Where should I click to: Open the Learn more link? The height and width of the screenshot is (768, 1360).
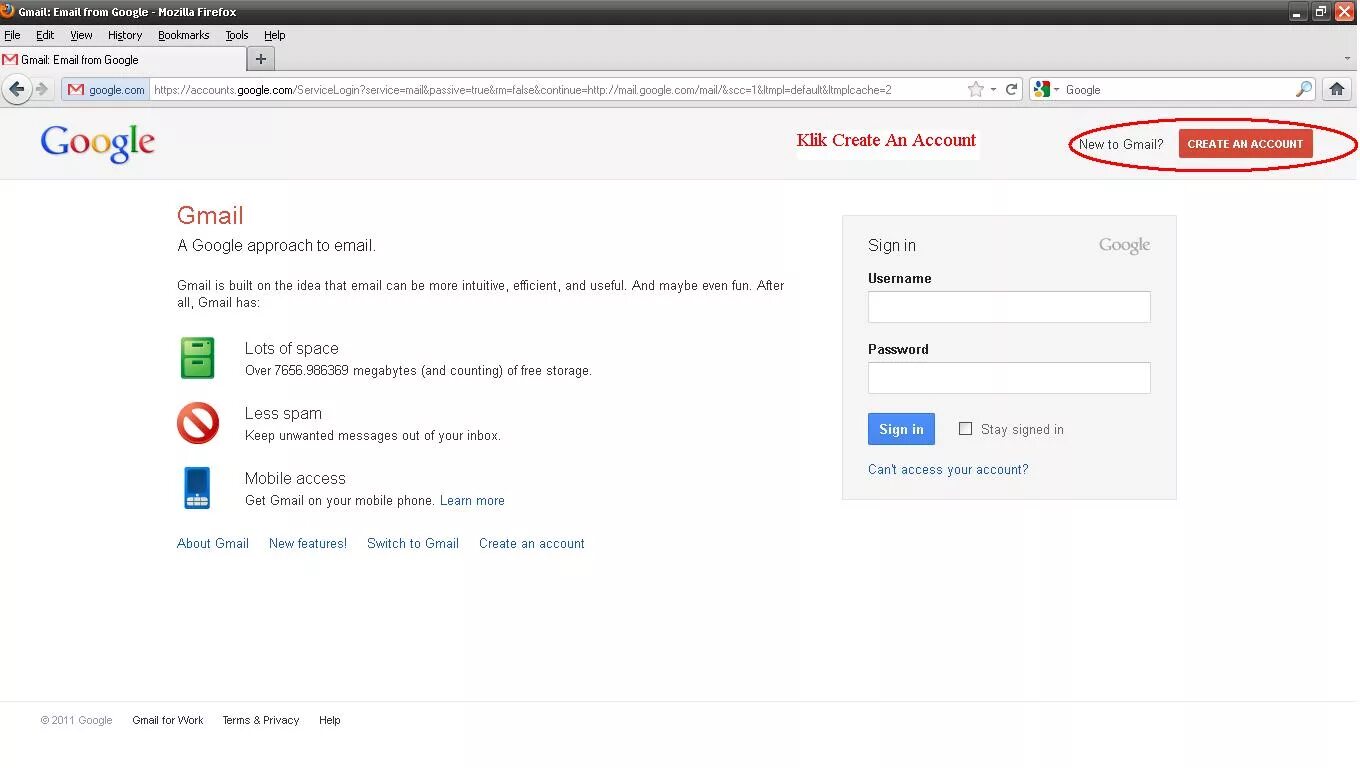(472, 500)
